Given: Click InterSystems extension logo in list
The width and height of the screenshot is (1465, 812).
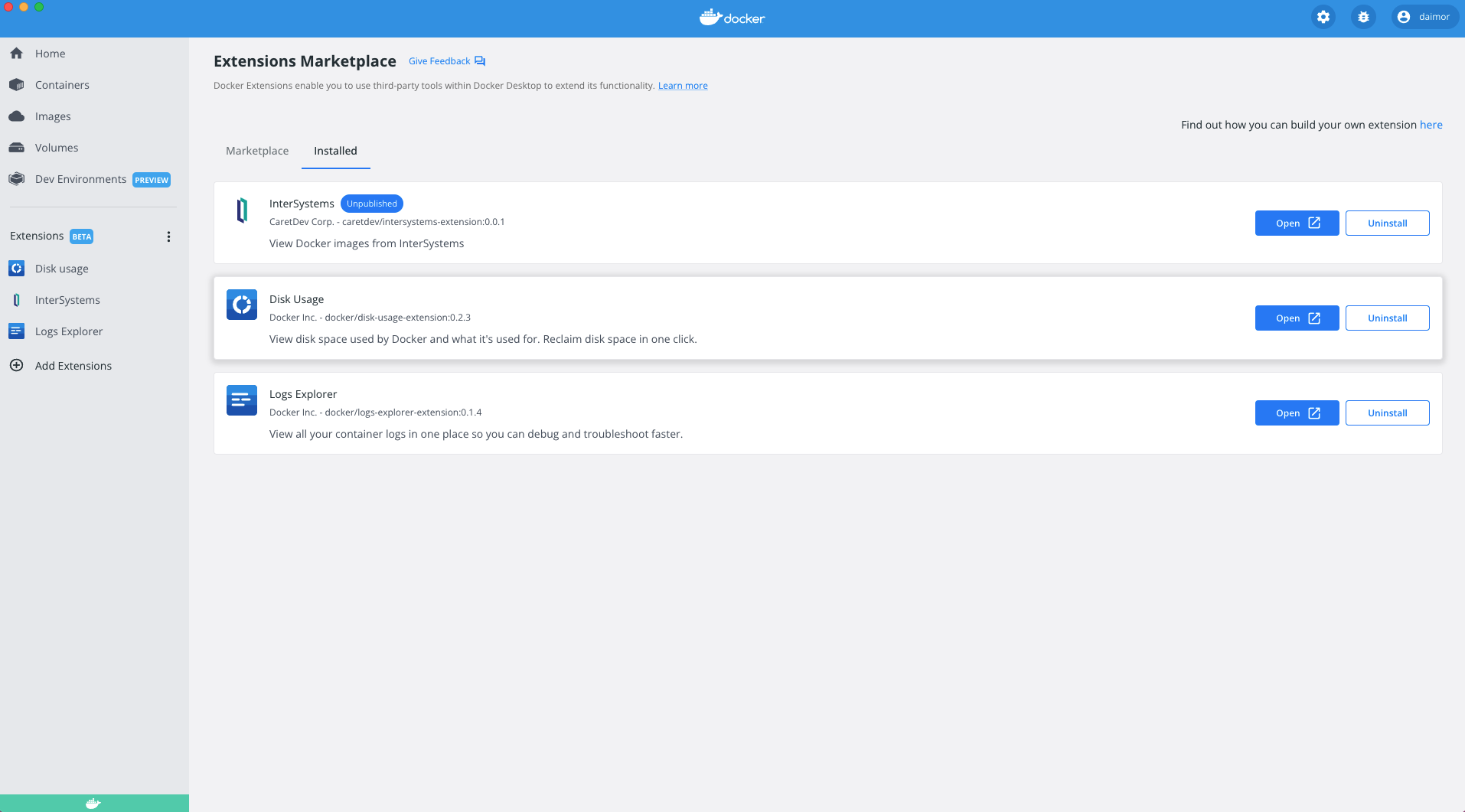Looking at the screenshot, I should [242, 210].
